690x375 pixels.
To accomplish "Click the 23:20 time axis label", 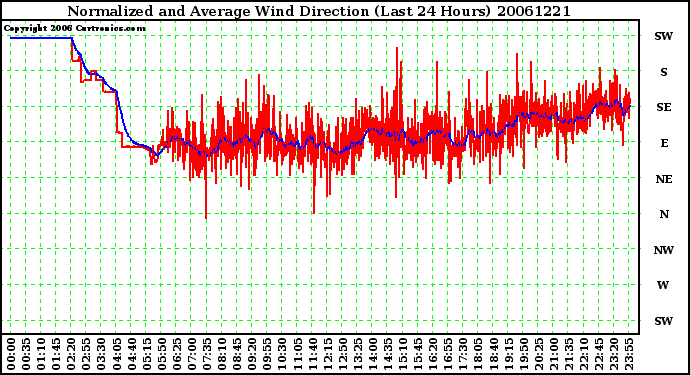I will click(613, 354).
